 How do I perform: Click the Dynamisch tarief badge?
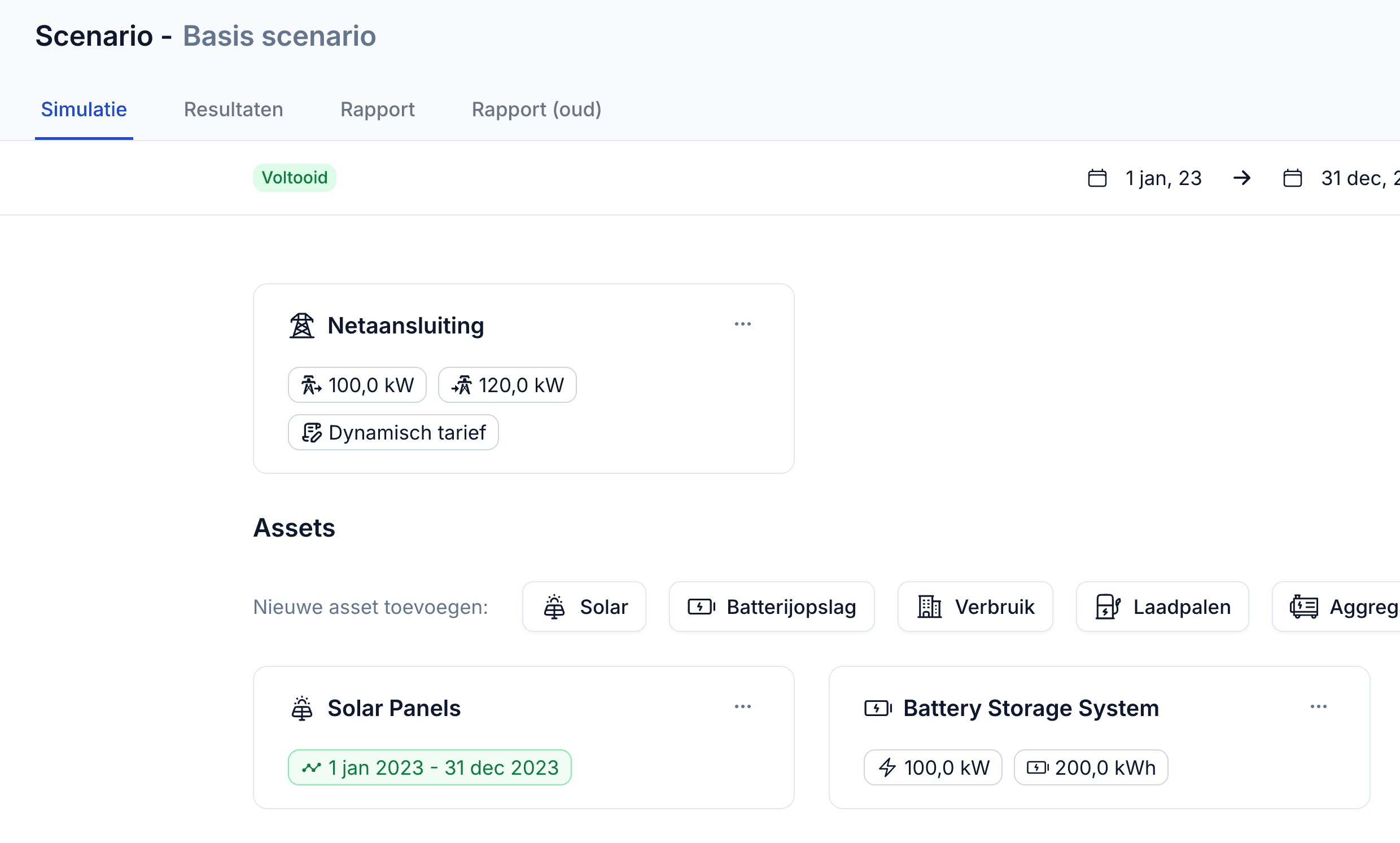coord(393,433)
